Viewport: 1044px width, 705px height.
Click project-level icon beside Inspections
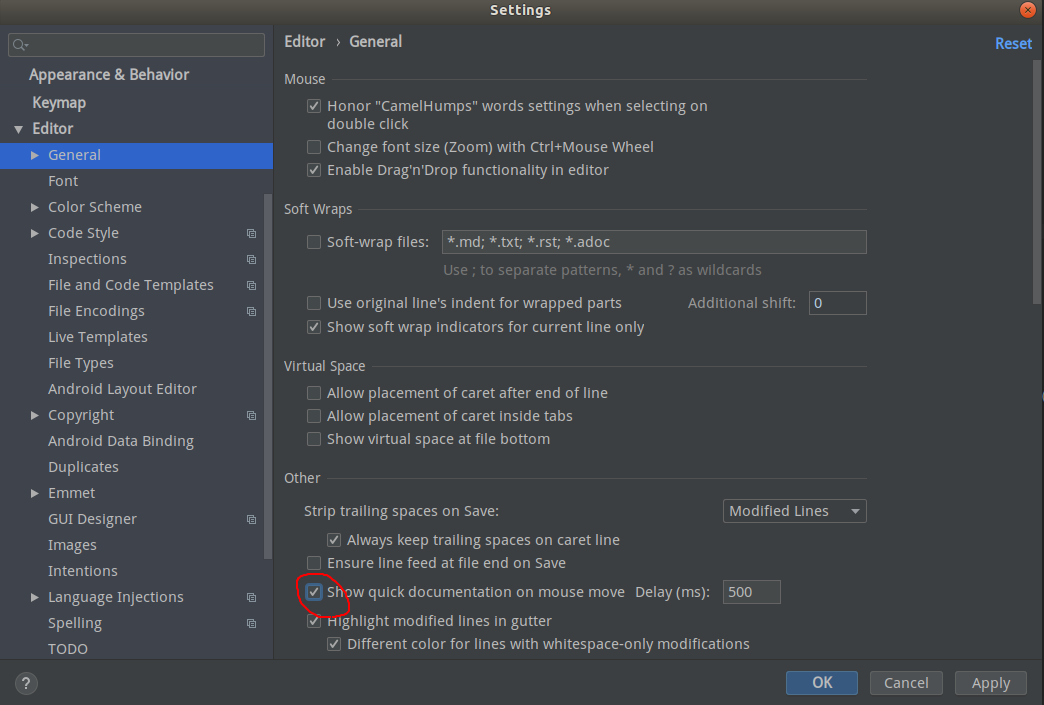[x=251, y=259]
